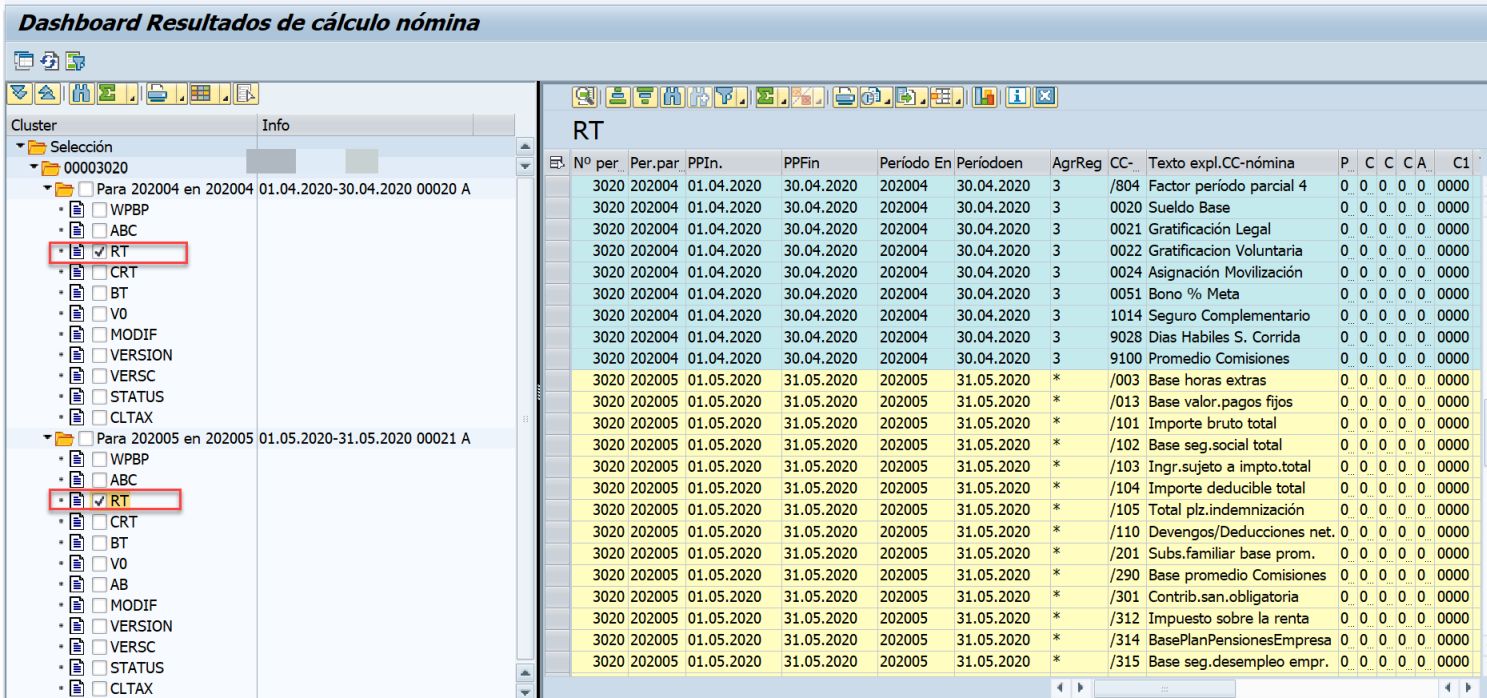Screen dimensions: 1487x698
Task: Collapse the Para 202005 en 202005 node
Action: pos(48,439)
